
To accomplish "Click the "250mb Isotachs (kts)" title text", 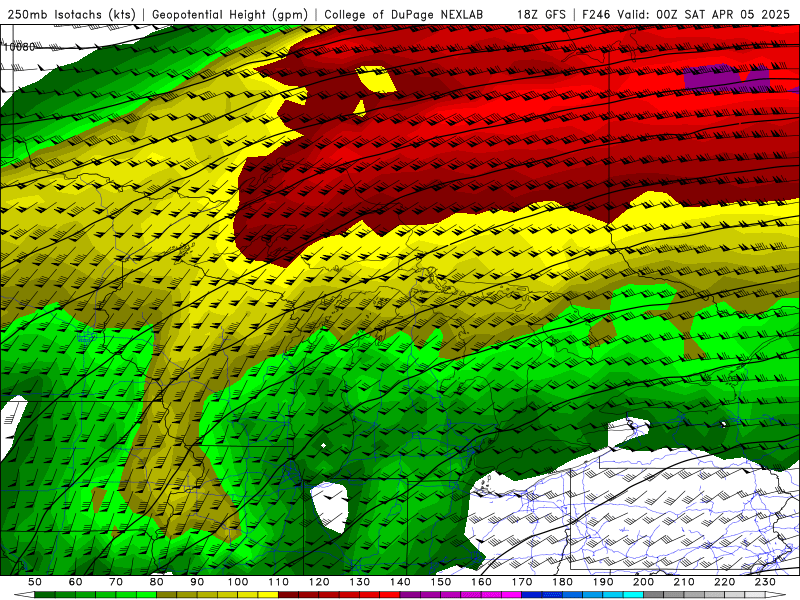I will click(71, 15).
